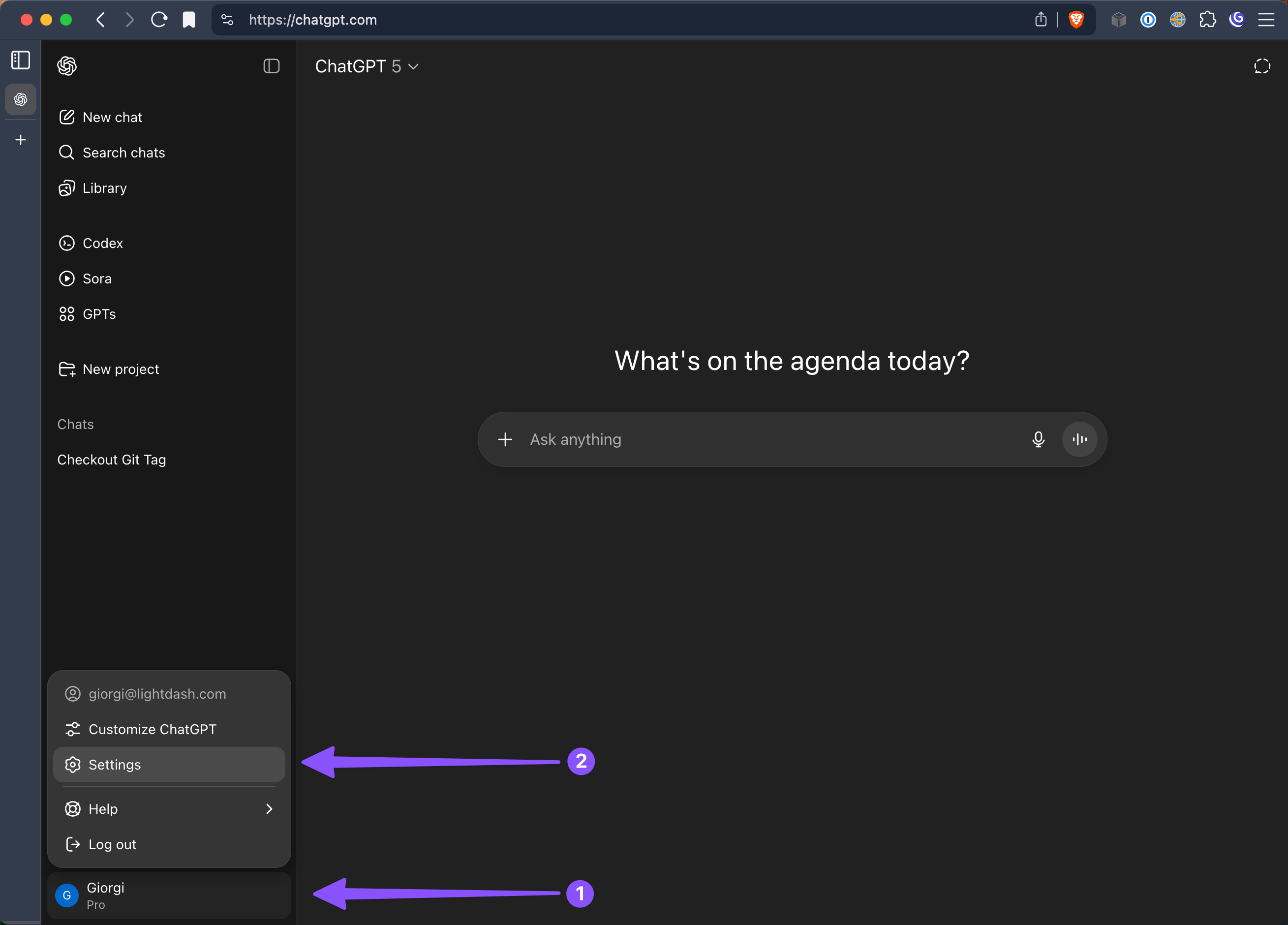Choose Customize ChatGPT from the menu
This screenshot has width=1288, height=925.
click(169, 730)
